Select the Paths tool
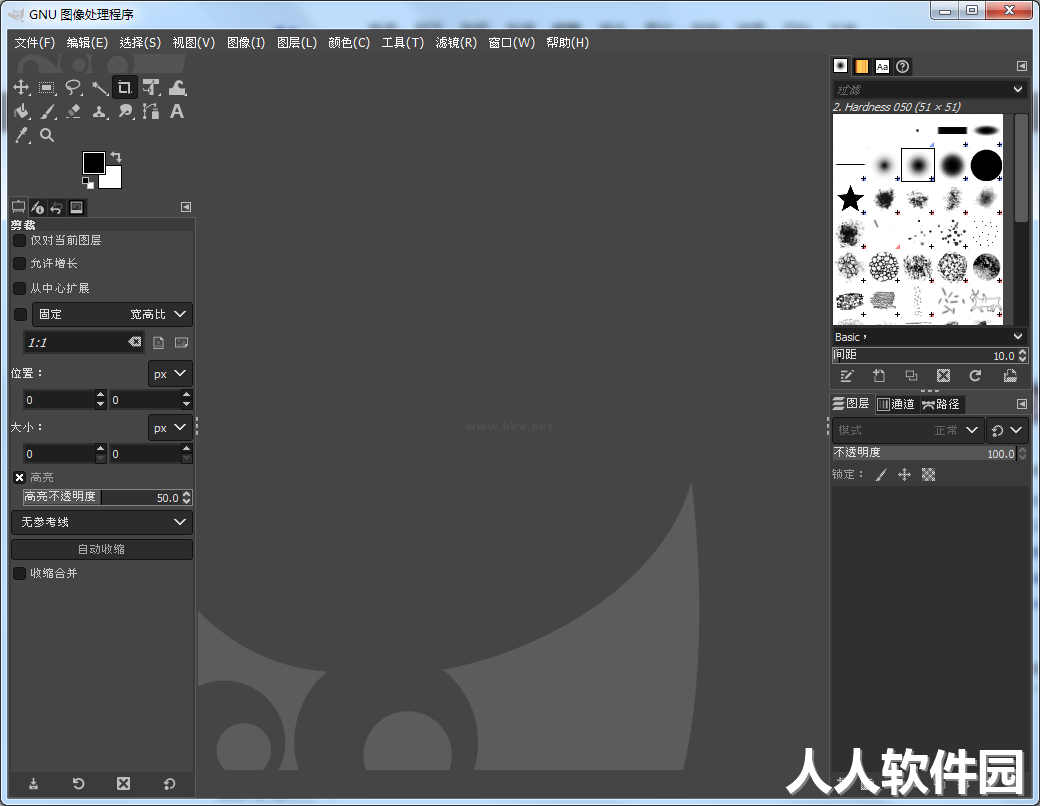1040x806 pixels. click(151, 111)
